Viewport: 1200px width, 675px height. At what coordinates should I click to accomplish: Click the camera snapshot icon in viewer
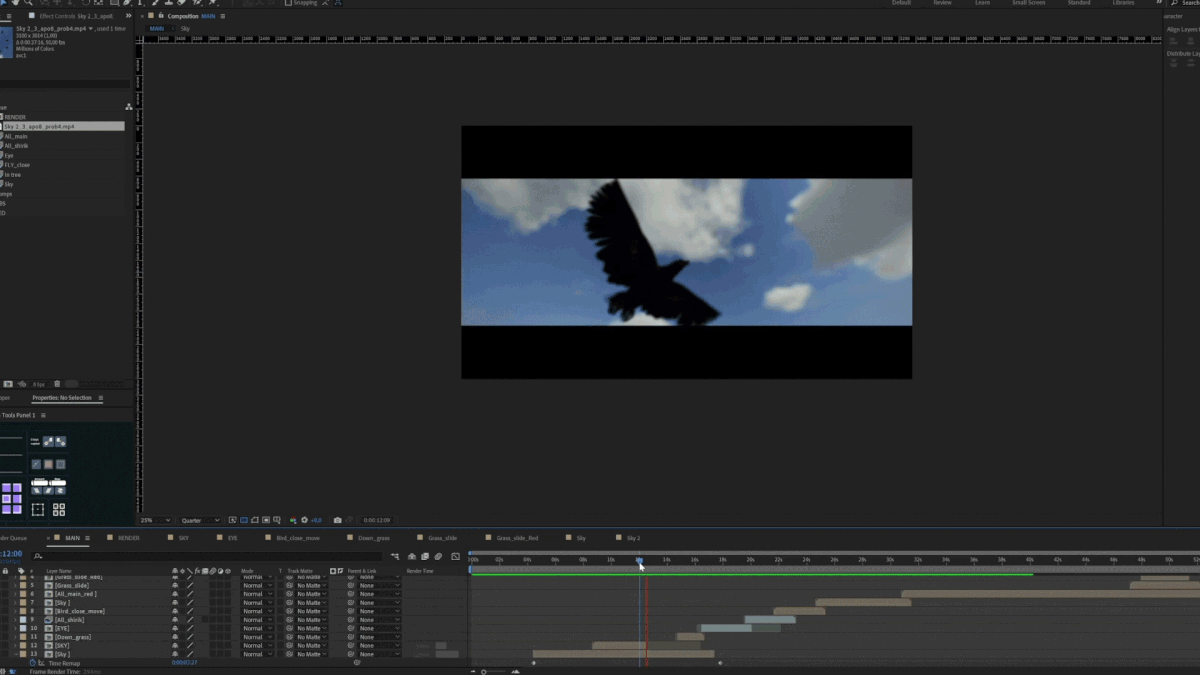pos(337,520)
